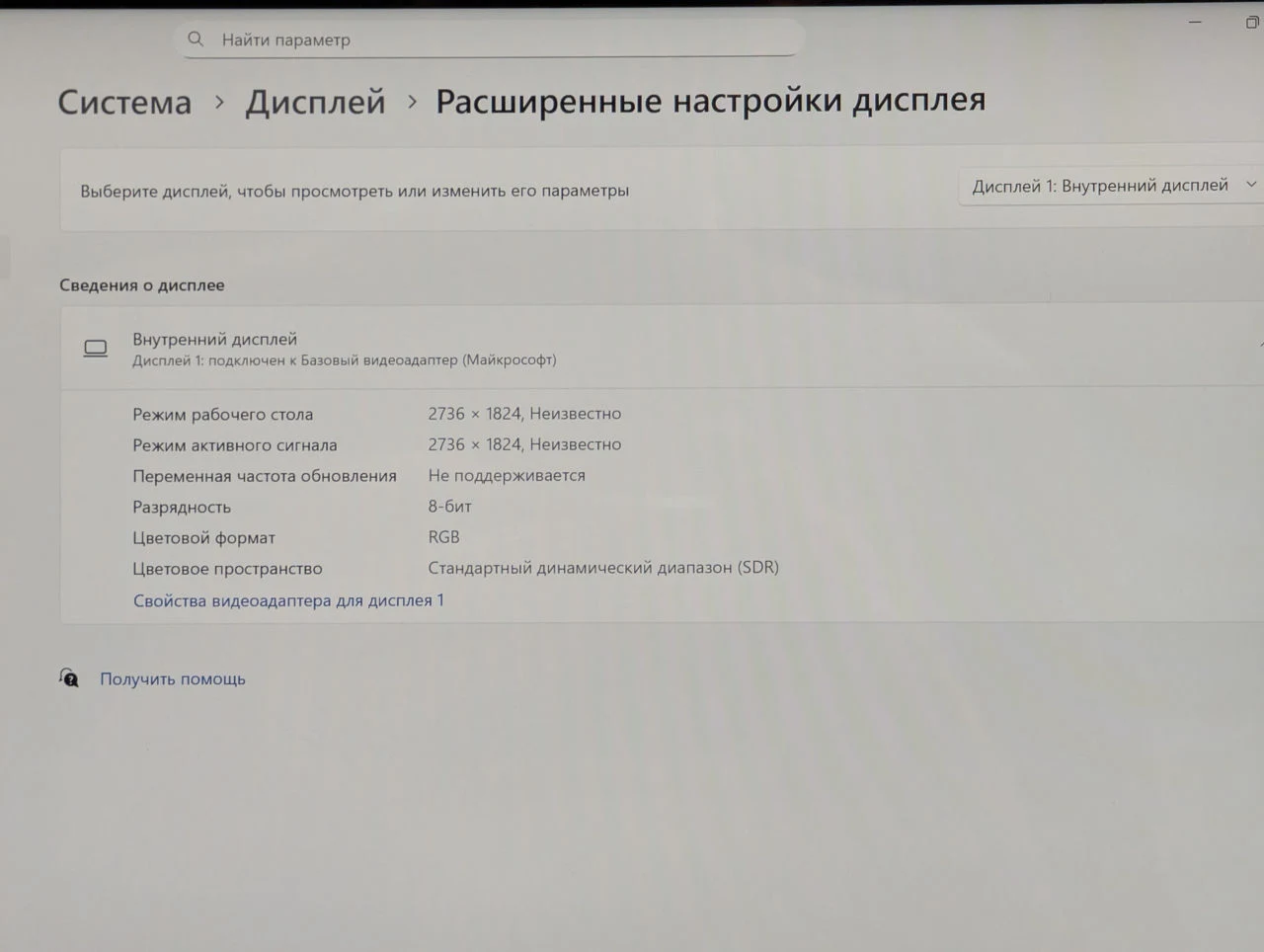Click the "8-бит" value

click(450, 507)
